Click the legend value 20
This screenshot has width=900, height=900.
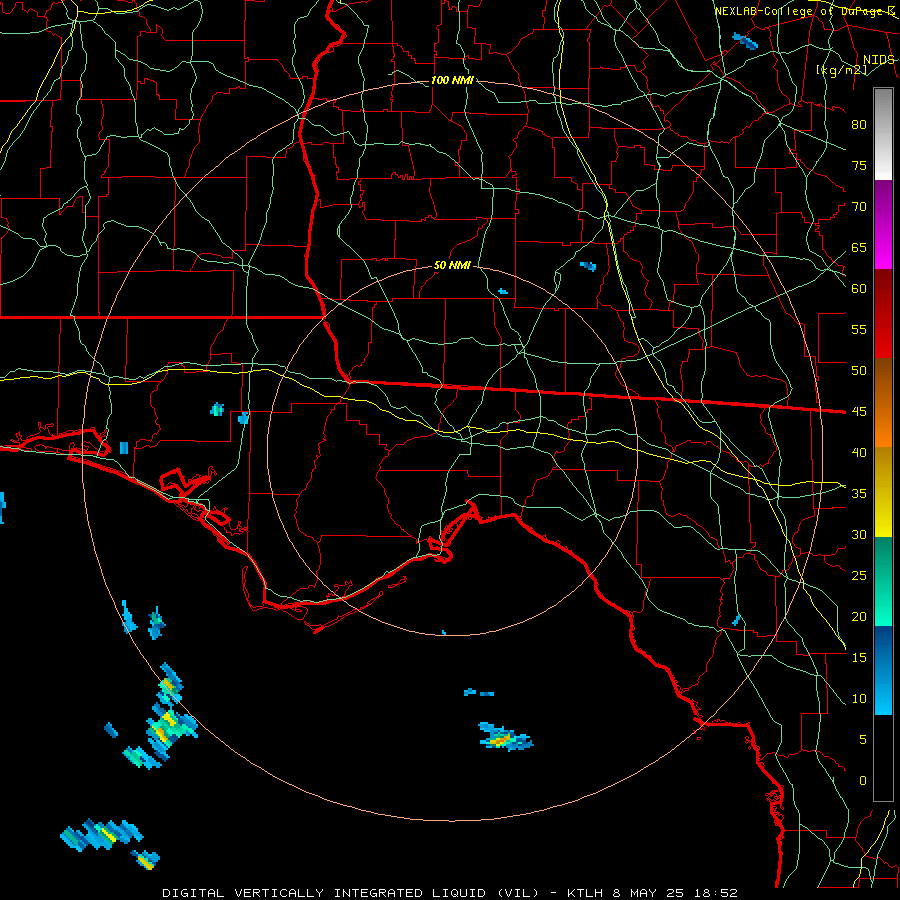(859, 616)
